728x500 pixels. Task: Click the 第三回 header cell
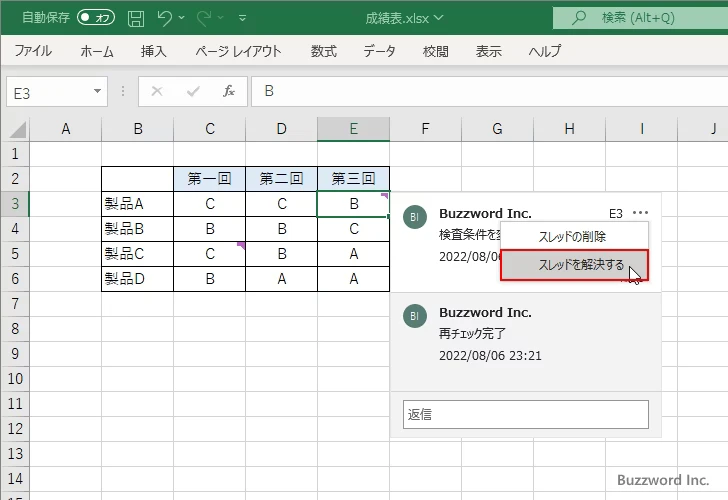pos(353,179)
